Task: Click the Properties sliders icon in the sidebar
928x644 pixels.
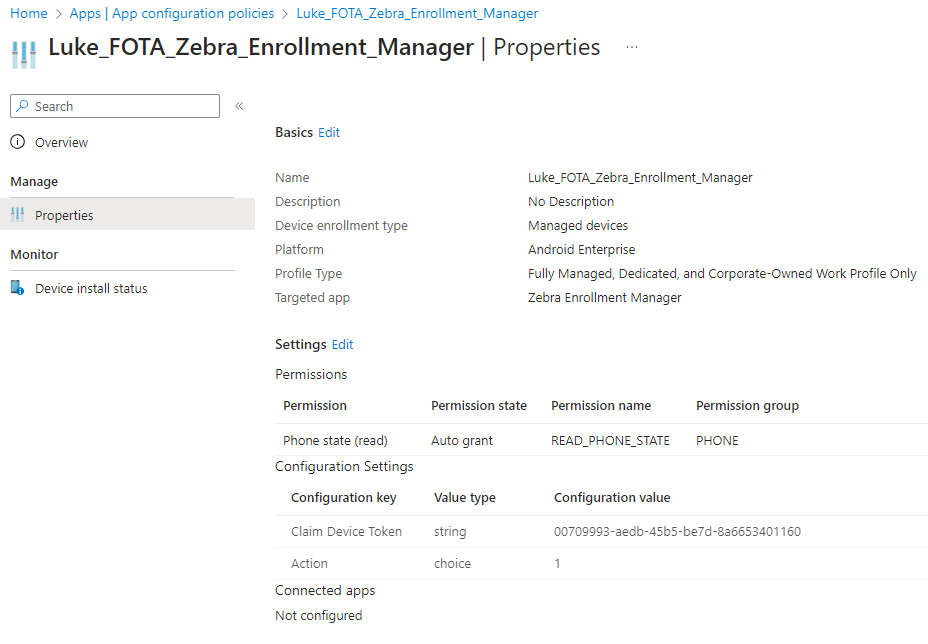Action: click(x=18, y=215)
